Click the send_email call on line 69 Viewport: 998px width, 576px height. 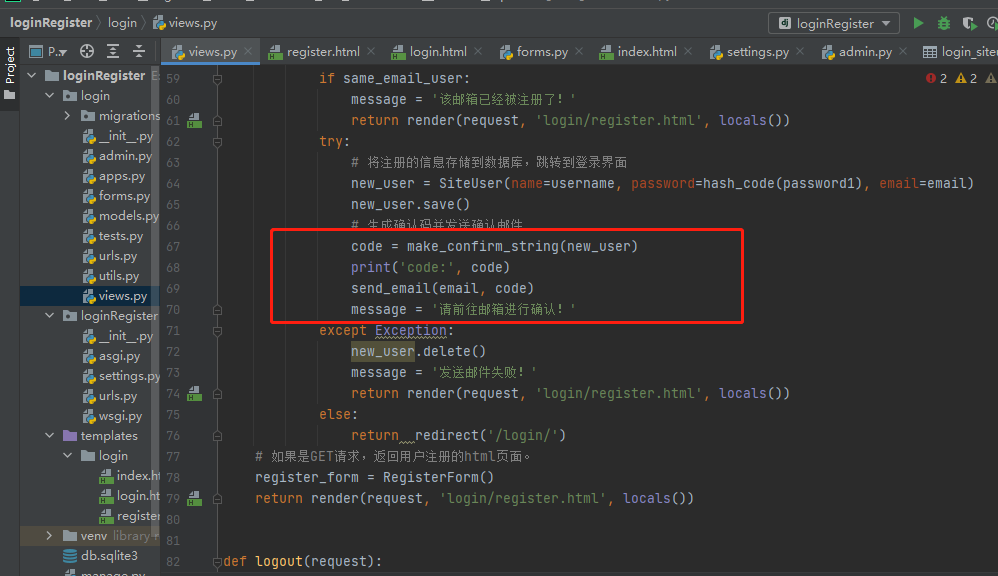pos(391,288)
